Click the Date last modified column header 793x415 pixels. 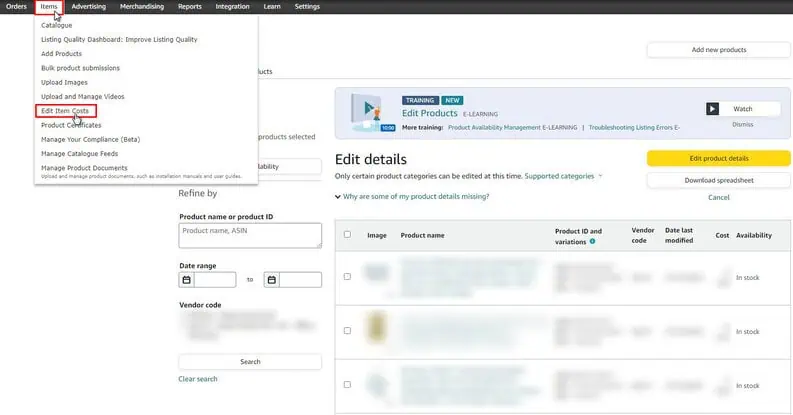pyautogui.click(x=679, y=236)
